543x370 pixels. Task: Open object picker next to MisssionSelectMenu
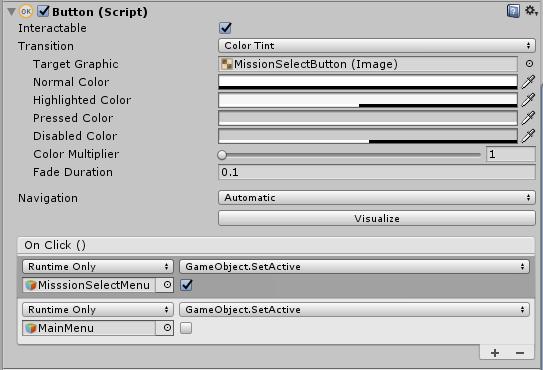[x=167, y=285]
